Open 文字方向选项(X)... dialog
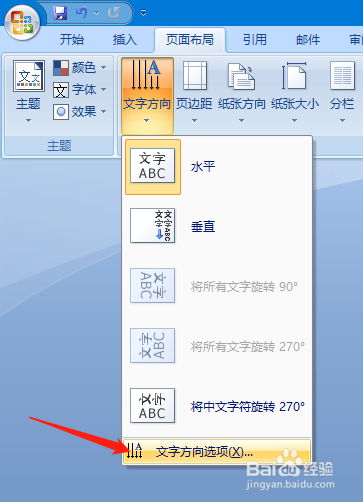 click(x=217, y=451)
